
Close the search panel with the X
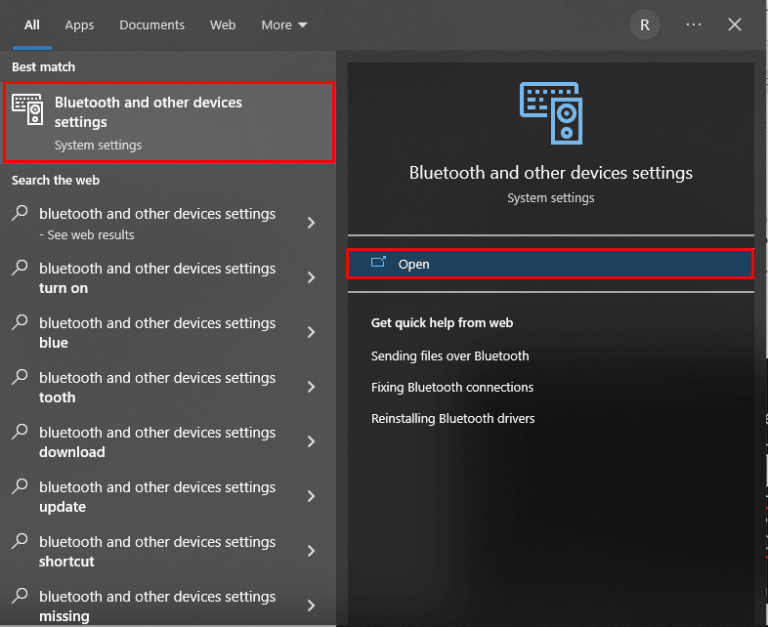(x=735, y=25)
